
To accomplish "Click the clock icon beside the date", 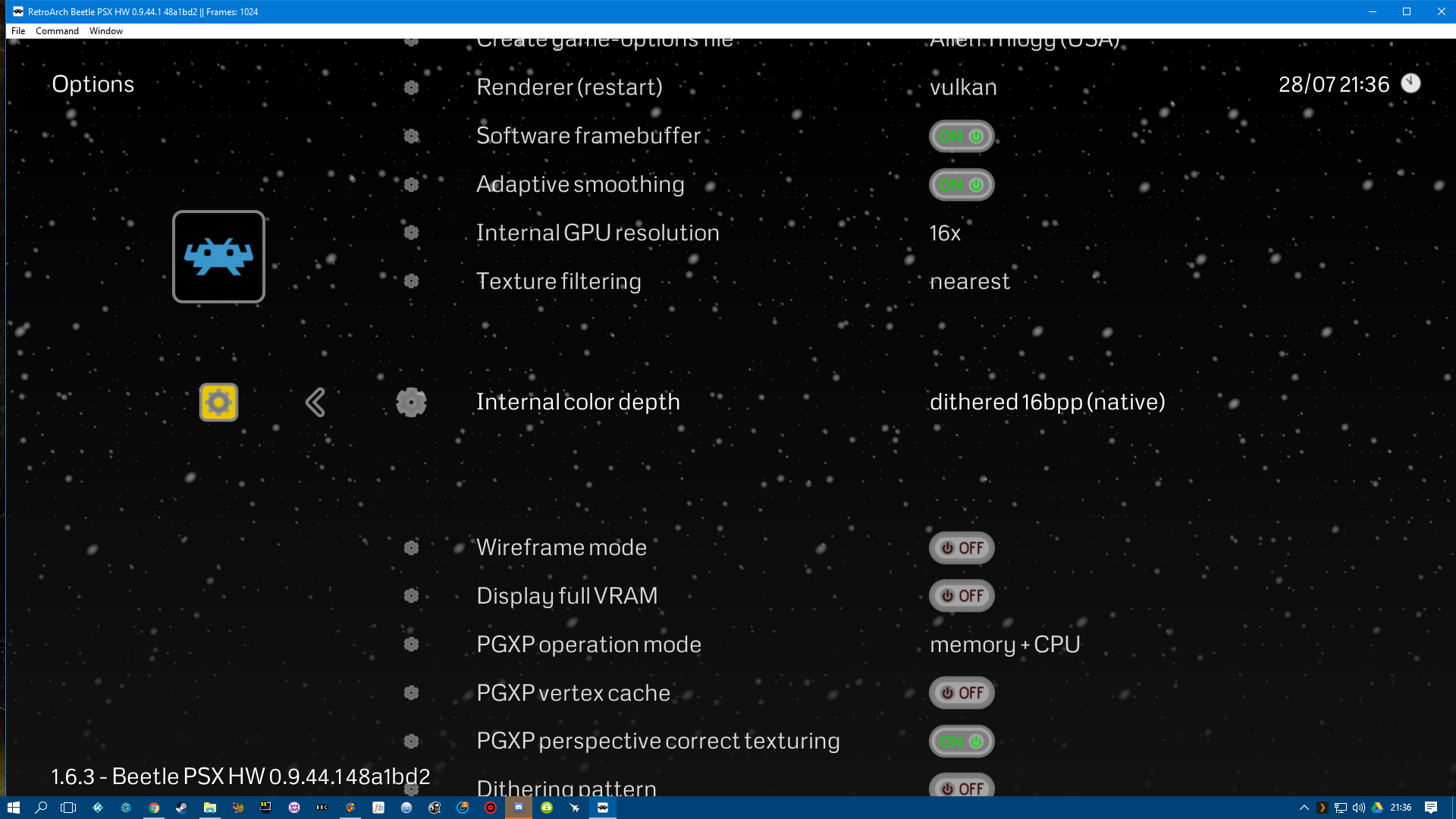I will [1410, 83].
